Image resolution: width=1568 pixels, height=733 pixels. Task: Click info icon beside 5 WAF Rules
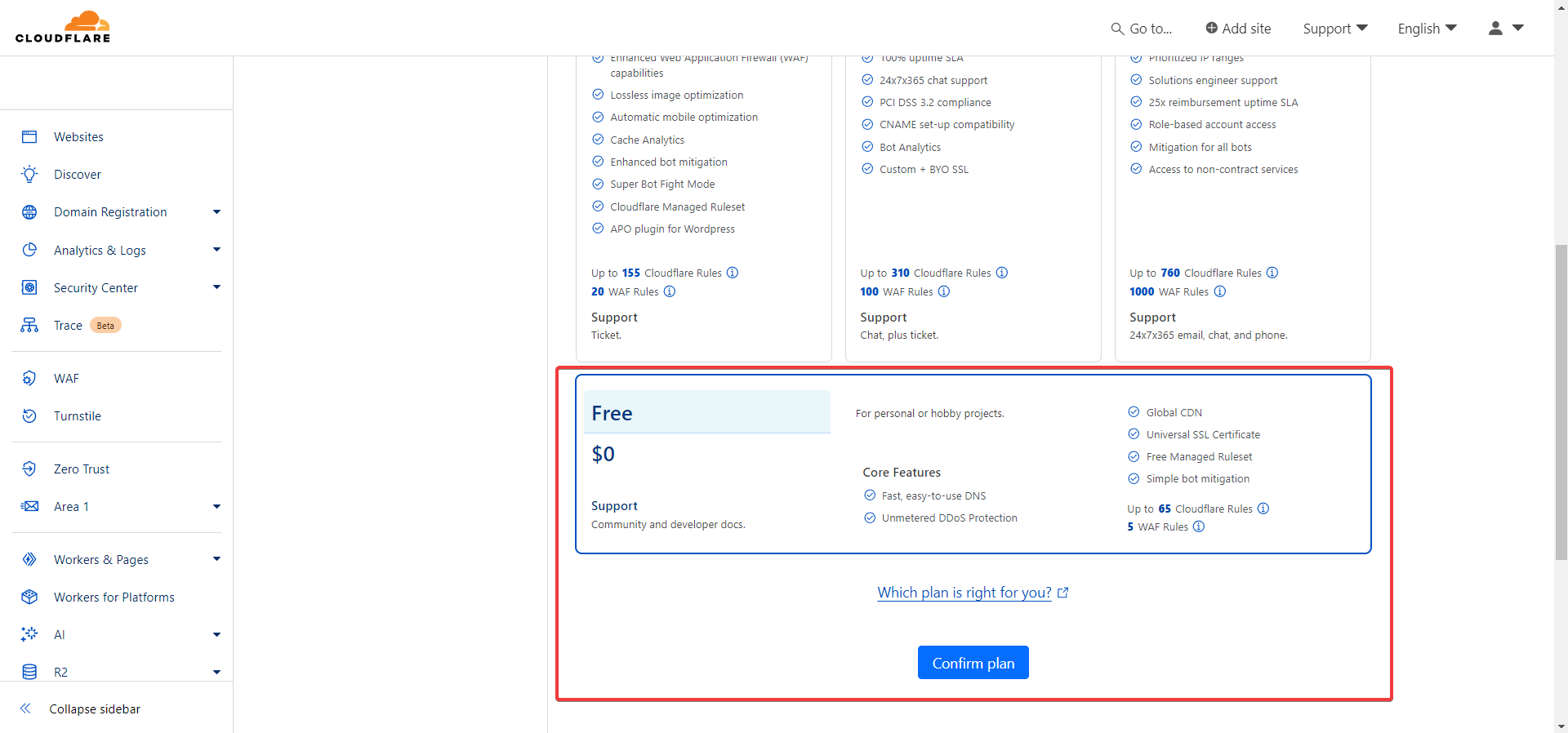pyautogui.click(x=1199, y=526)
